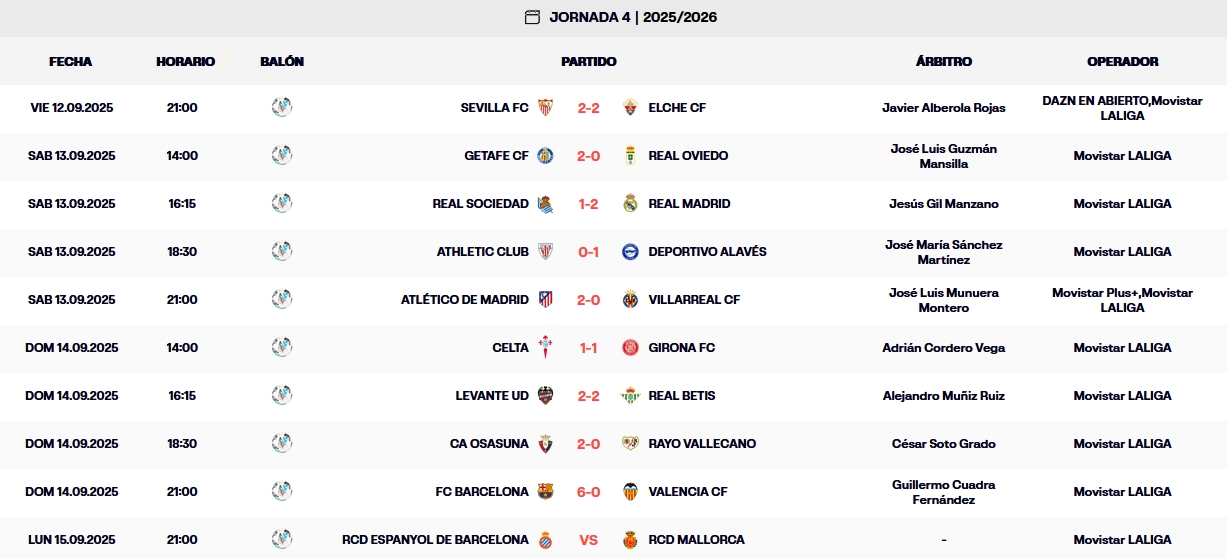Click the ÁRBITRO column header

pyautogui.click(x=943, y=62)
